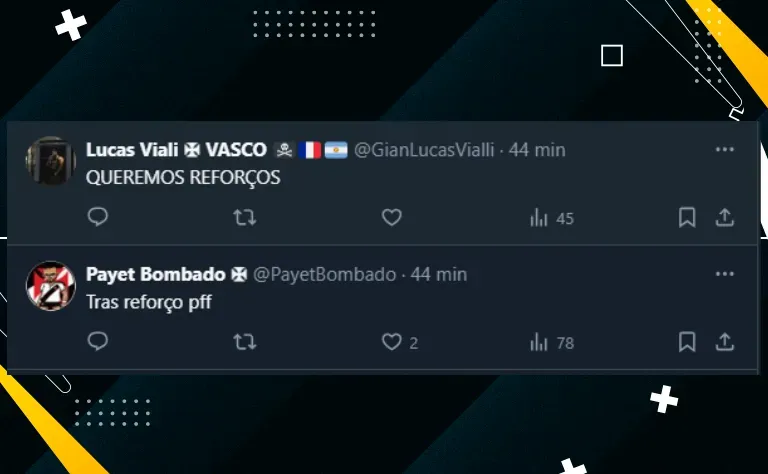Retweet the QUEREMOS REFORÇOS tweet

tap(244, 217)
